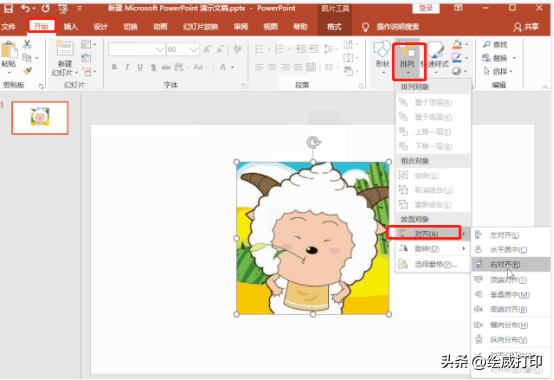This screenshot has width=554, height=380.
Task: Open the File (文件) tab
Action: click(8, 27)
